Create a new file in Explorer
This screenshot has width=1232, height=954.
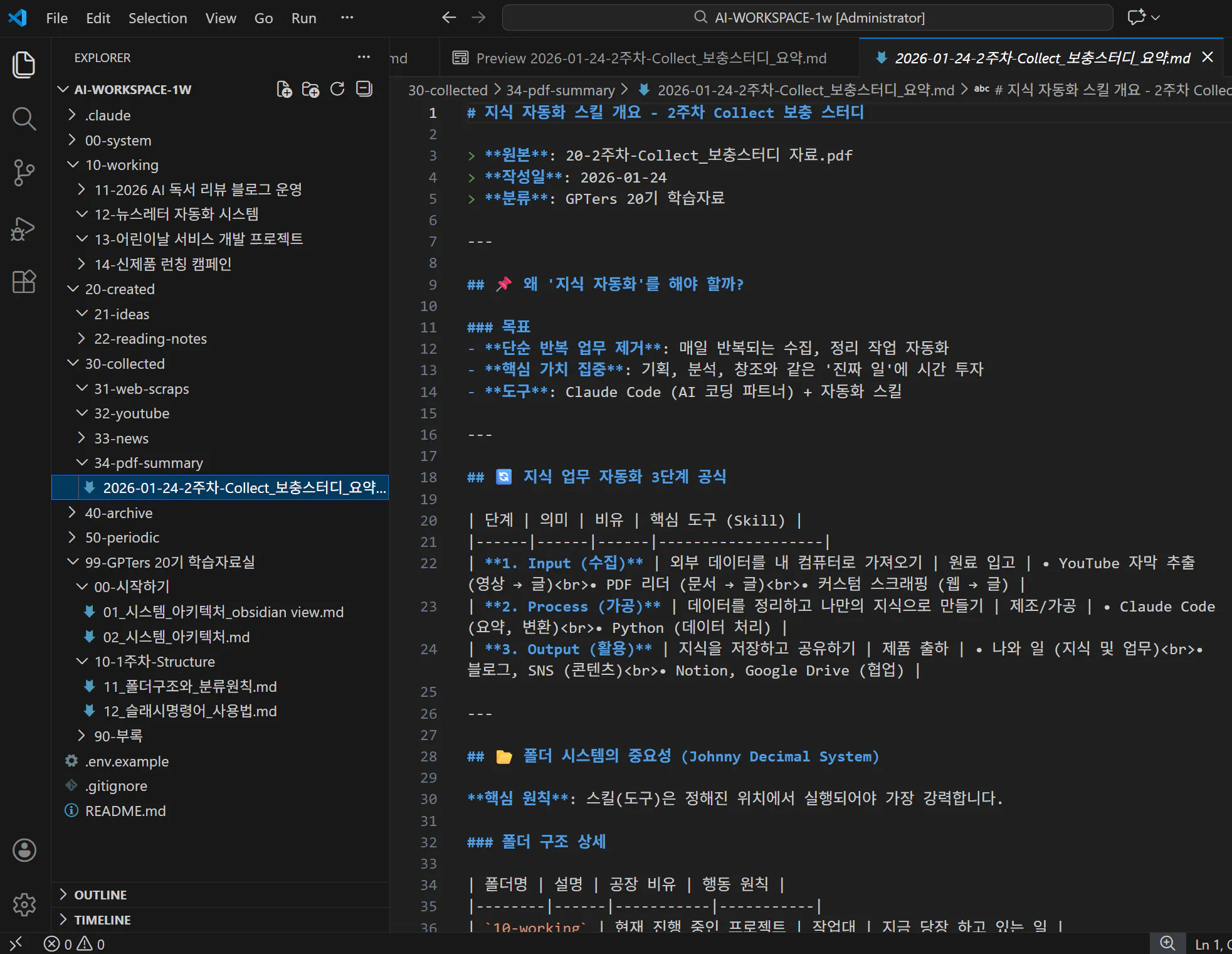coord(284,88)
